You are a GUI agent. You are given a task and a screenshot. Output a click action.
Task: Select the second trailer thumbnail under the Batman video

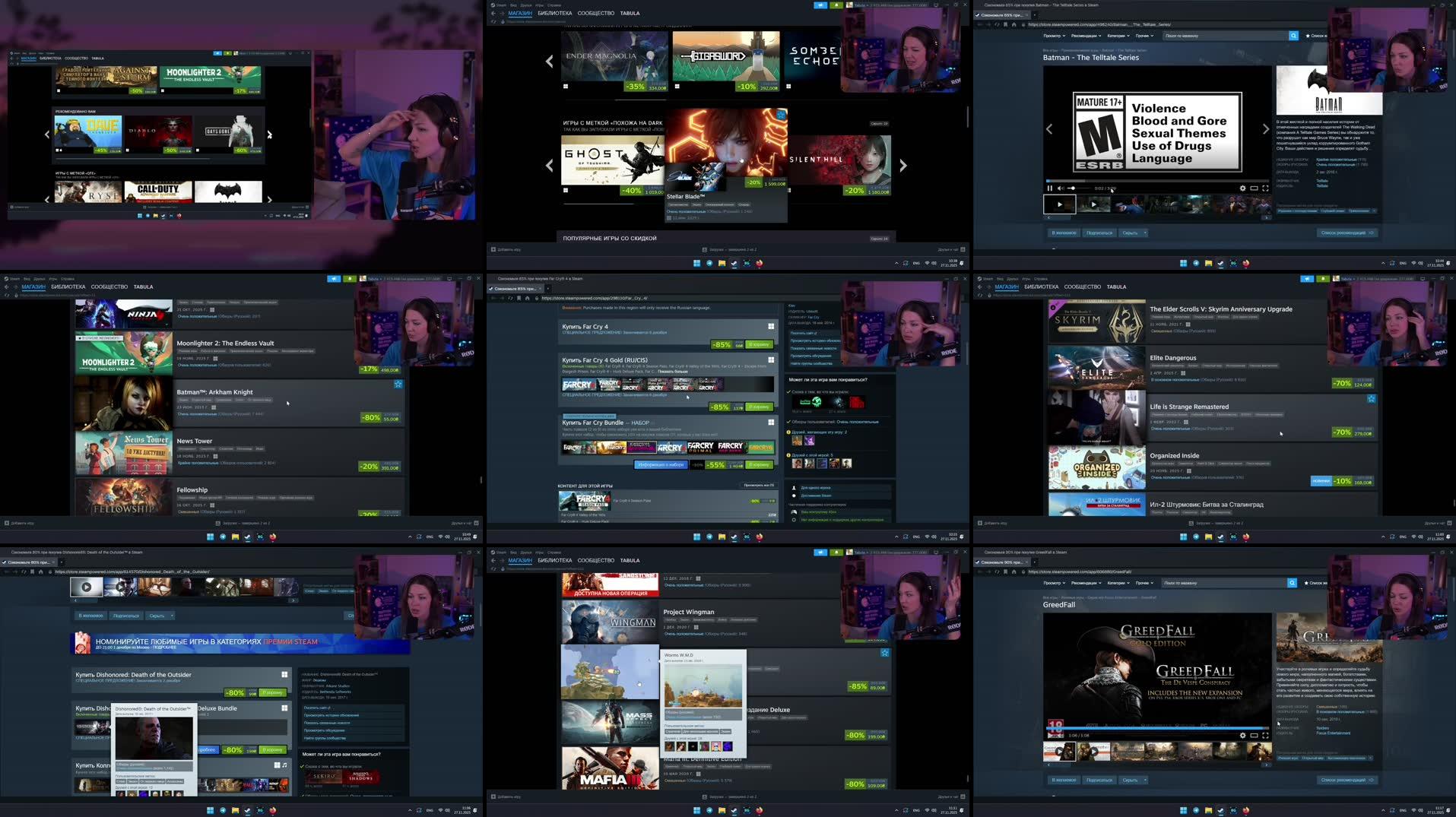pos(1094,204)
